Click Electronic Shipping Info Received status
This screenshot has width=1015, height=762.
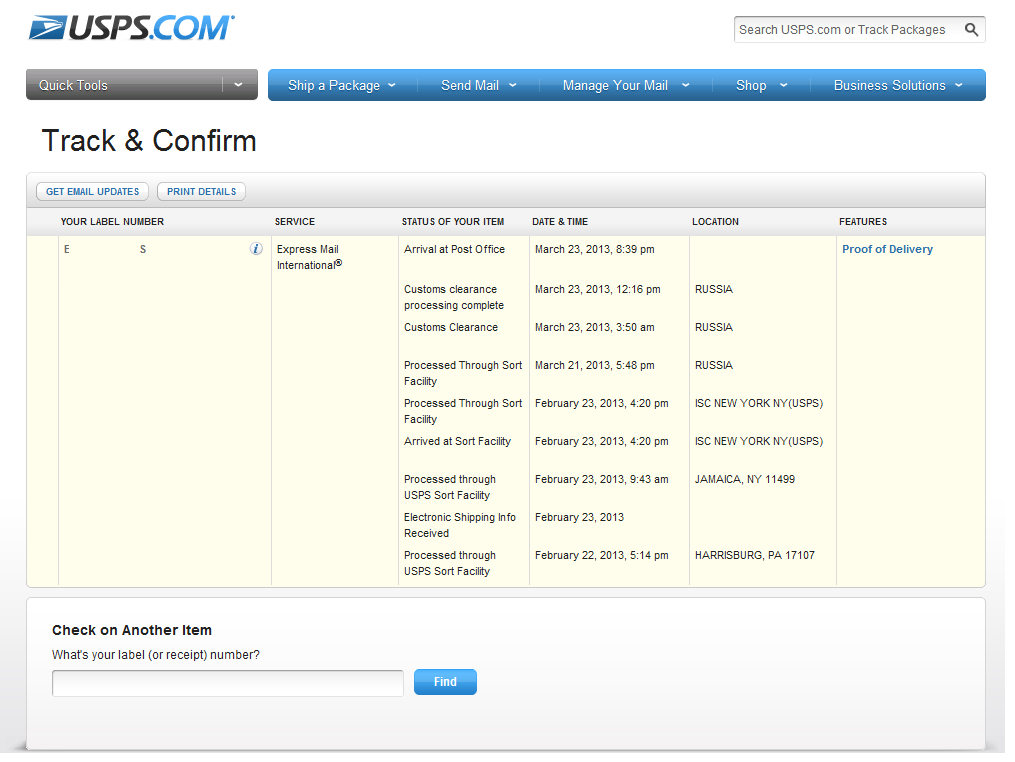point(460,525)
